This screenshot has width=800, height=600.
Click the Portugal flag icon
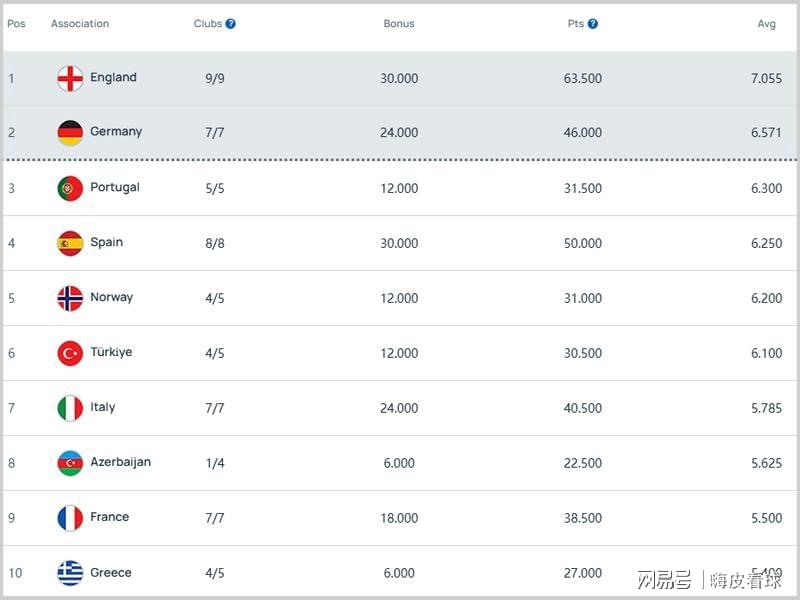(70, 188)
